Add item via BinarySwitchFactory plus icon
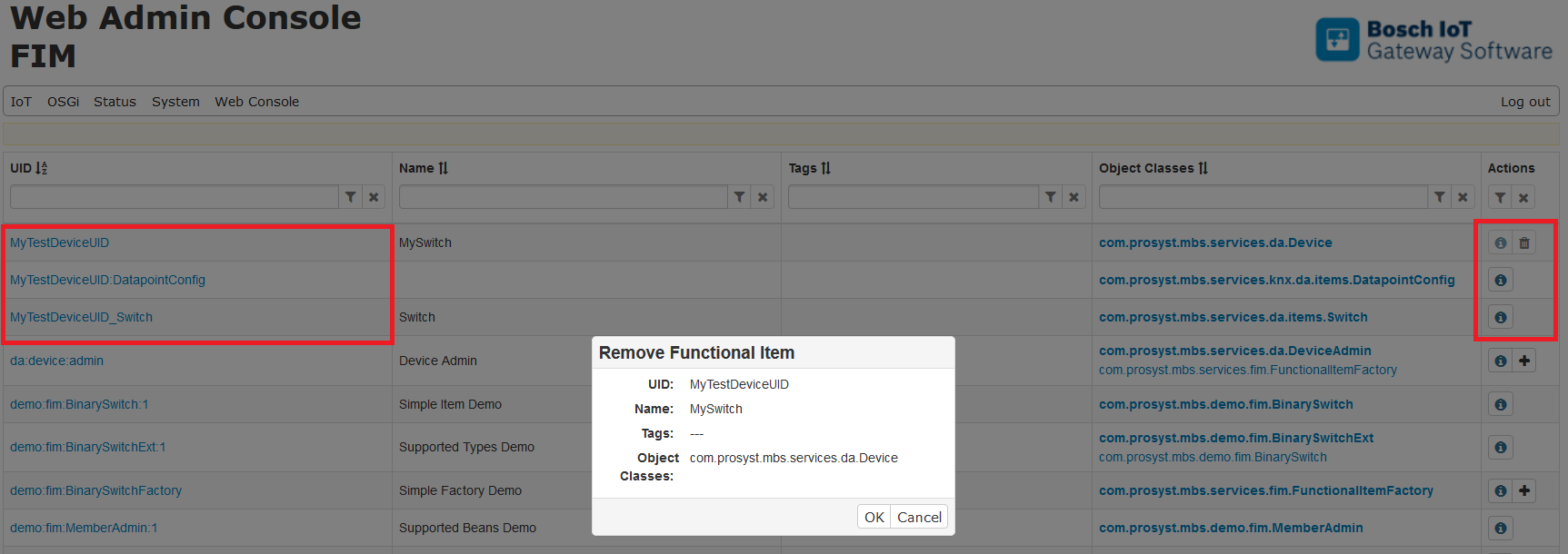The width and height of the screenshot is (1568, 554). (x=1524, y=490)
